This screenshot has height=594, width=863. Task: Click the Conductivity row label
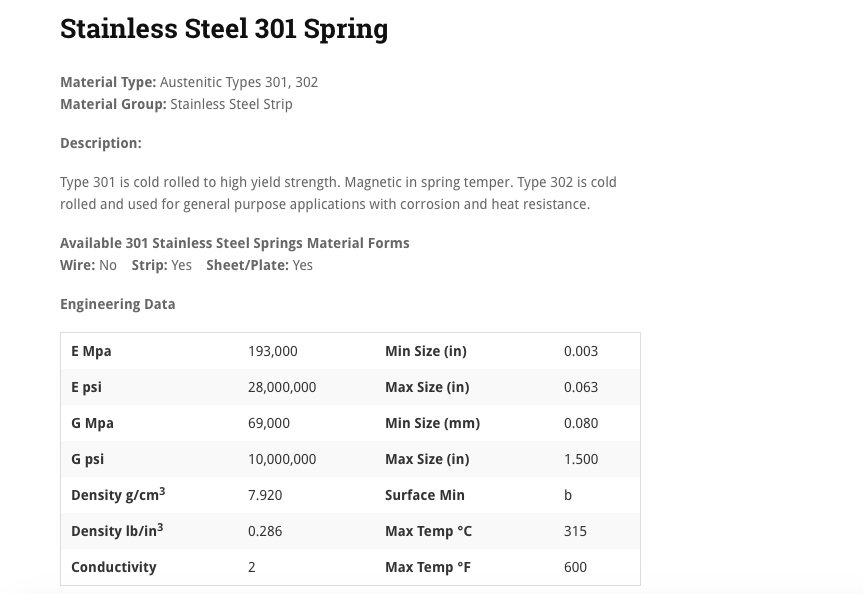pyautogui.click(x=113, y=567)
